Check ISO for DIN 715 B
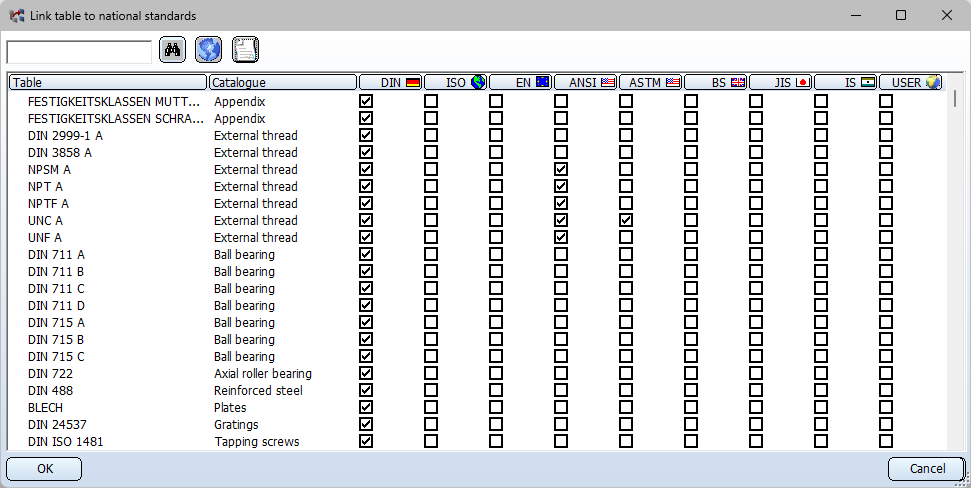971x488 pixels. pos(431,339)
